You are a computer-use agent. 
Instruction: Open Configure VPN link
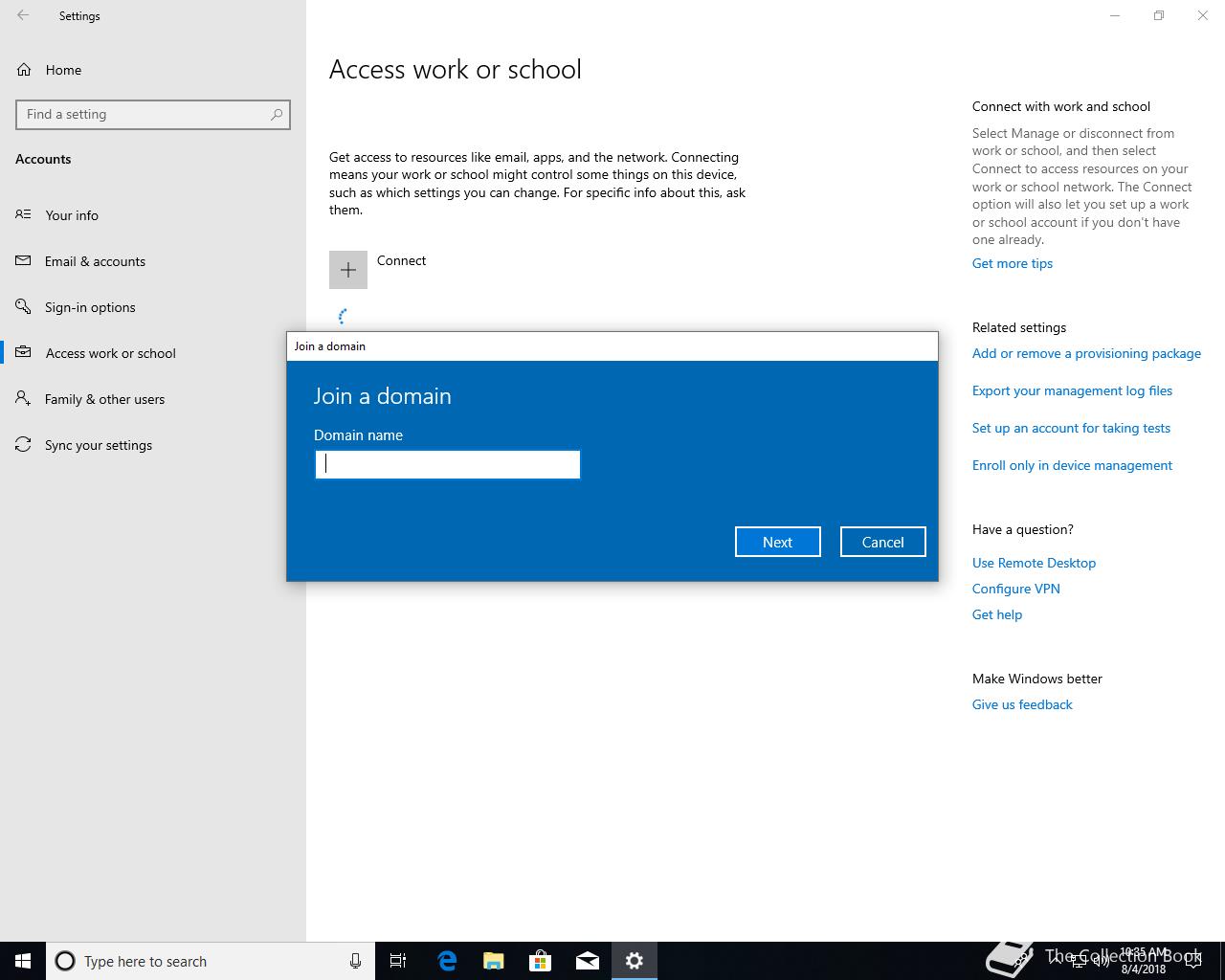tap(1016, 589)
